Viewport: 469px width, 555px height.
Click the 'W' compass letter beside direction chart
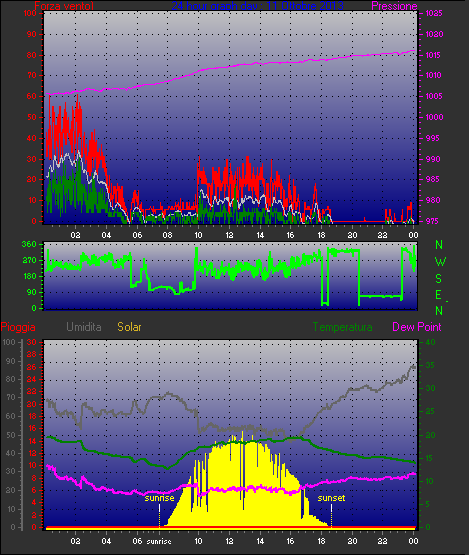coord(440,262)
